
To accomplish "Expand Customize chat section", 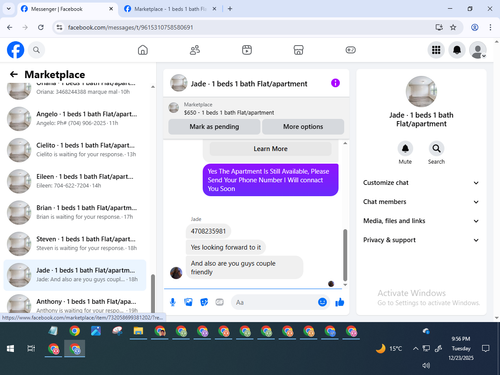I will [x=421, y=183].
